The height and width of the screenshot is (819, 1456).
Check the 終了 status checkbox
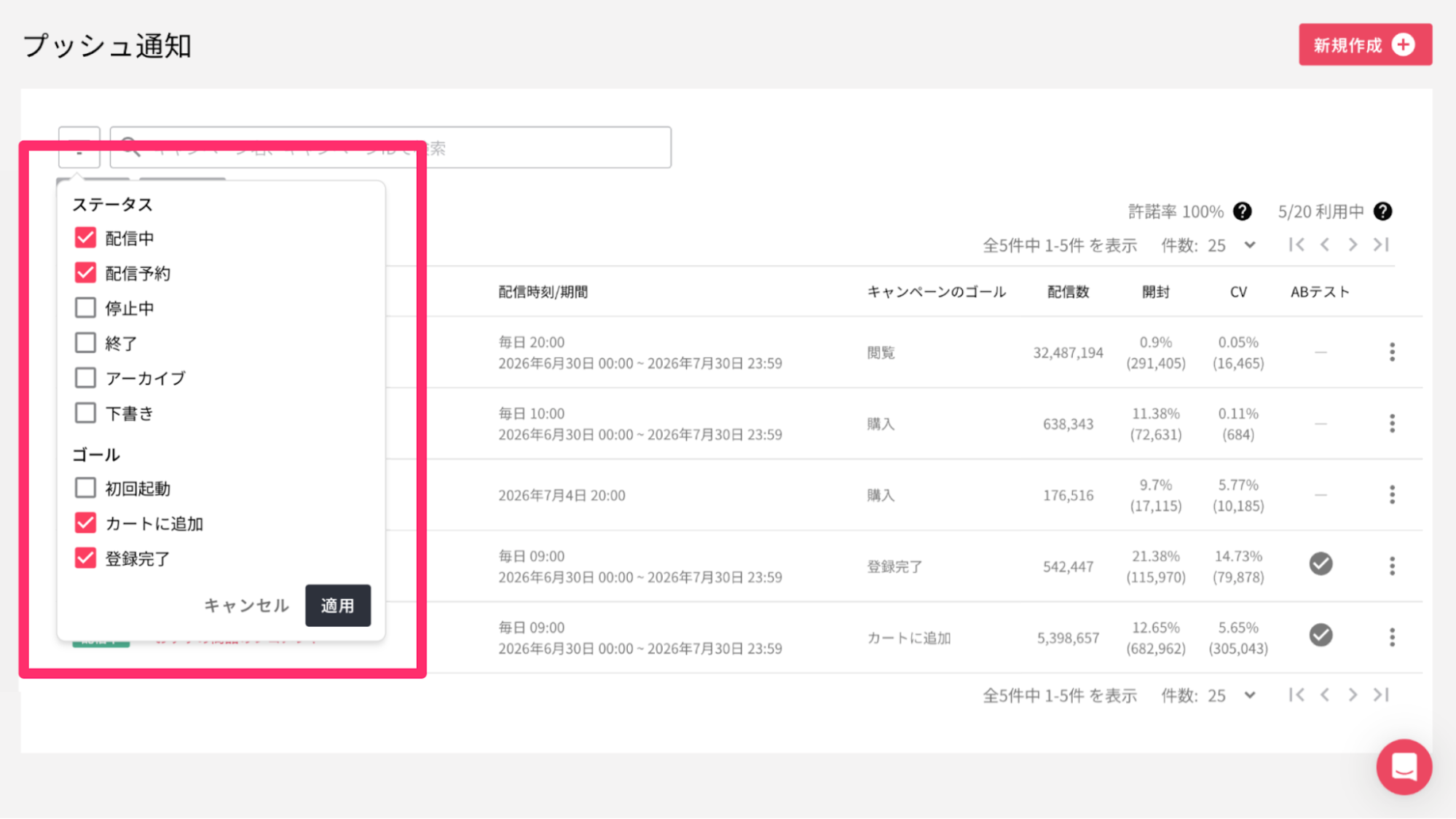(85, 343)
